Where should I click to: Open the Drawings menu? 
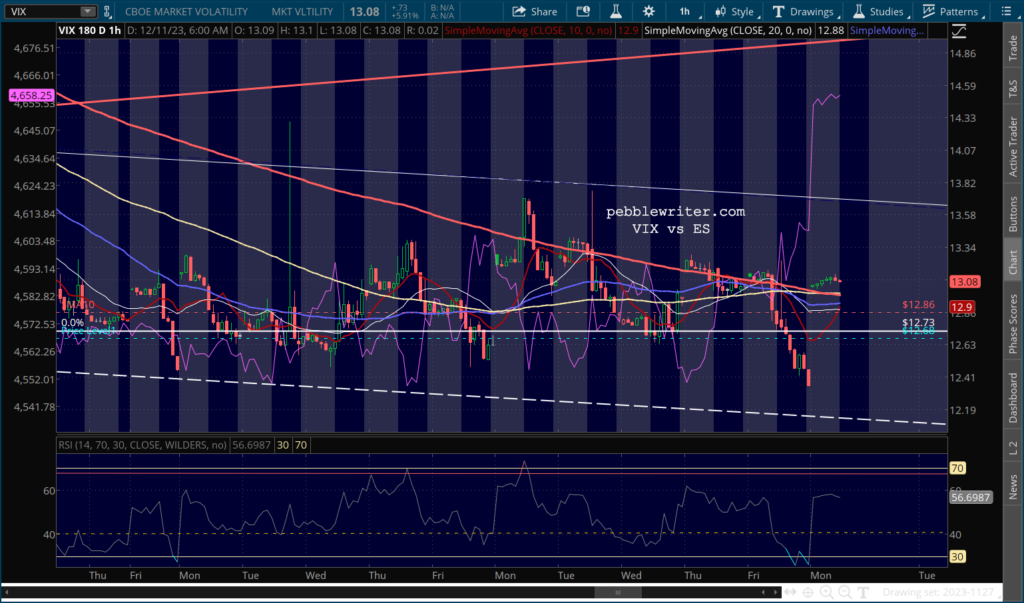pos(803,11)
